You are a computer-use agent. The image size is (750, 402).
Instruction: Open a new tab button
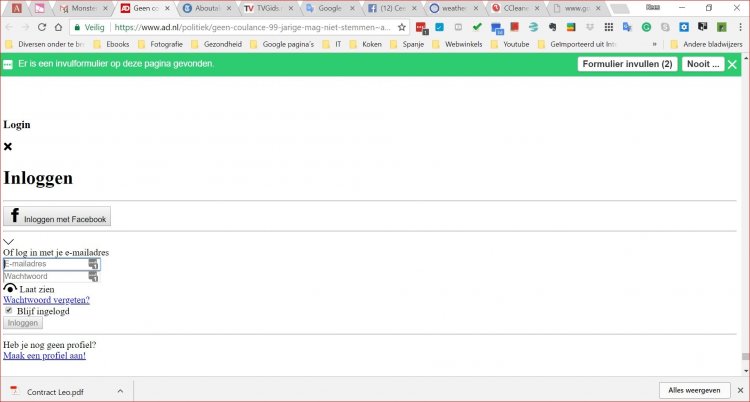click(x=620, y=9)
